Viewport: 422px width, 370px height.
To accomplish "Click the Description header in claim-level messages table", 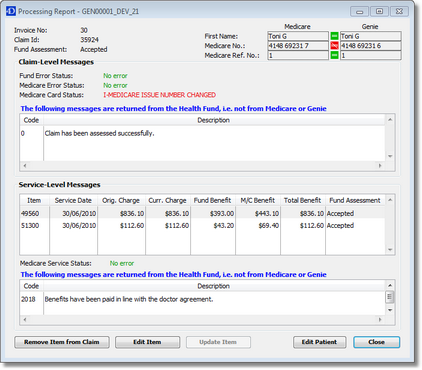I will 214,120.
